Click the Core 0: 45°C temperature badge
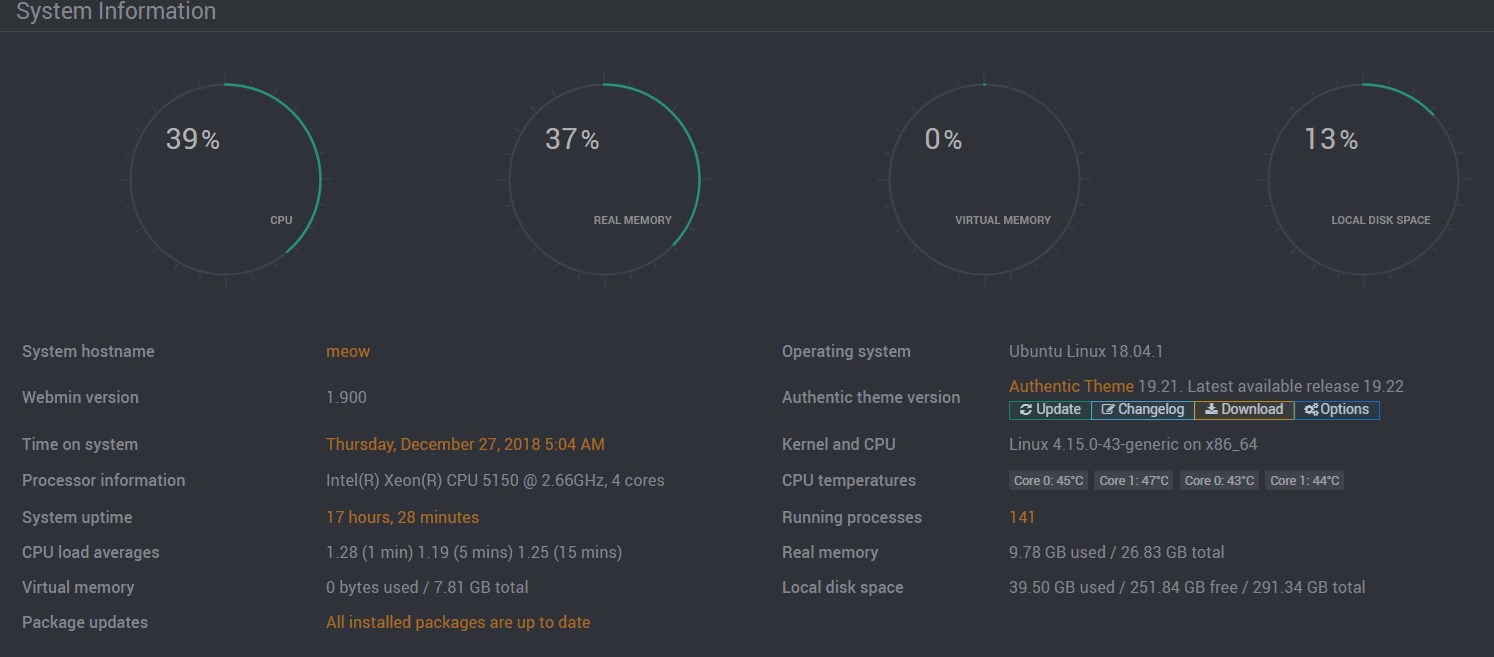1494x657 pixels. click(x=1048, y=481)
